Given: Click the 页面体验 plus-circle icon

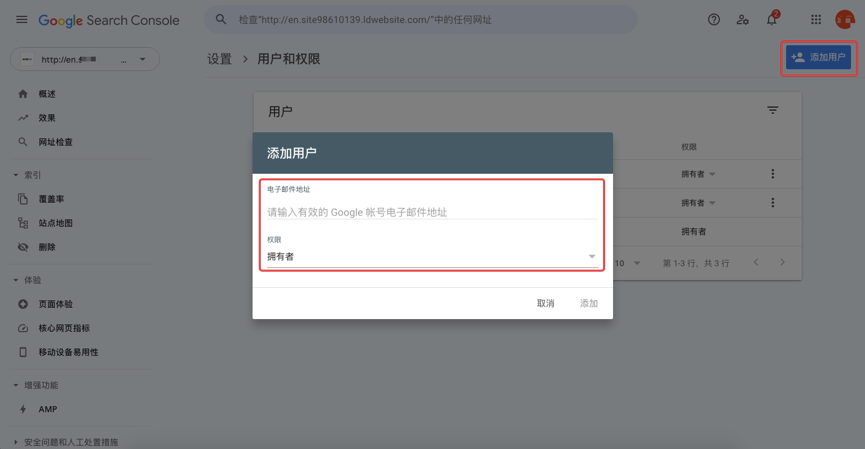Looking at the screenshot, I should [x=23, y=304].
